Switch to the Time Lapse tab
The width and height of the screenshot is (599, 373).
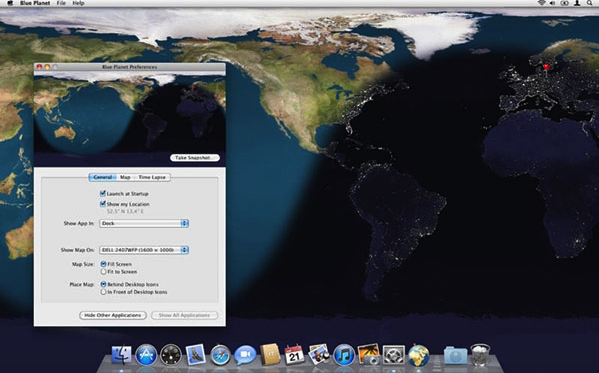click(152, 177)
